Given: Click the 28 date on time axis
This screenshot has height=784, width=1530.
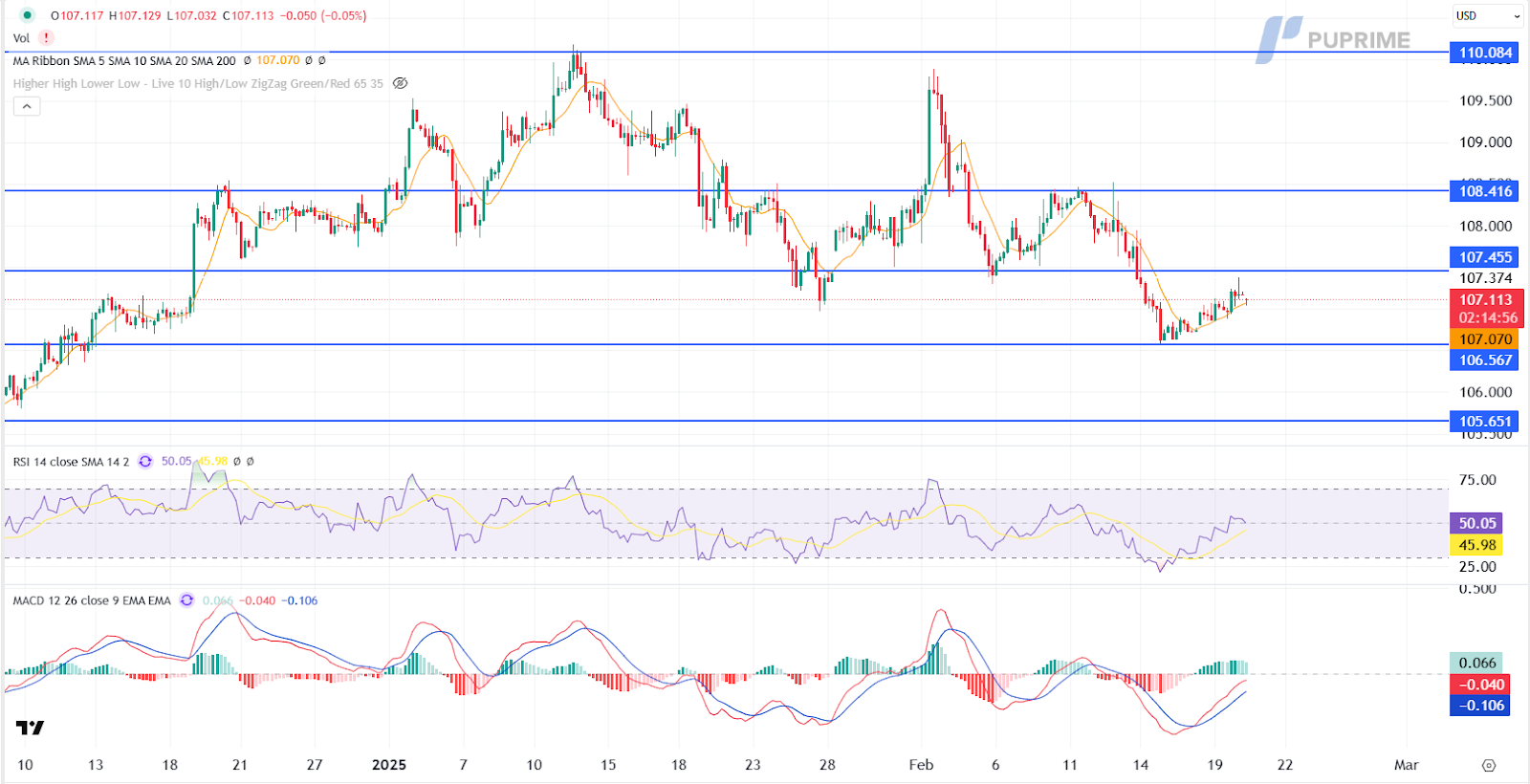Looking at the screenshot, I should pos(827,765).
